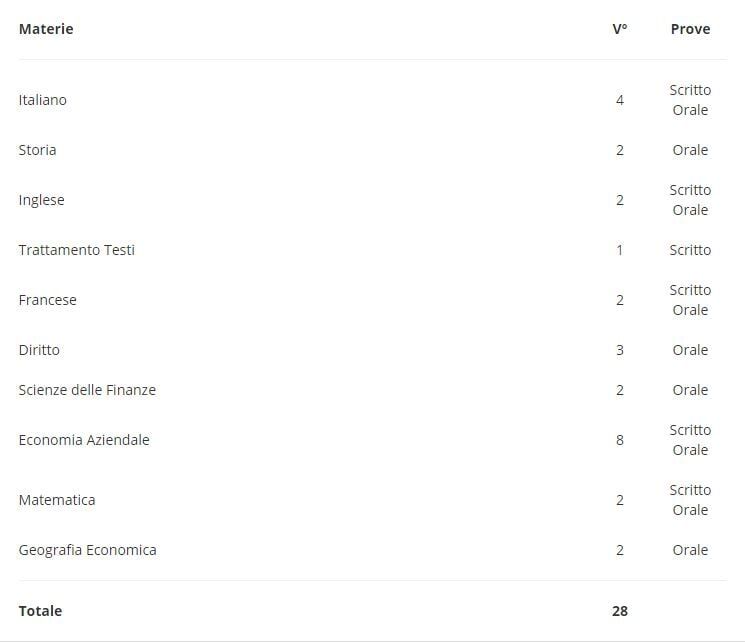The height and width of the screenshot is (642, 745).
Task: Select the Storia subject name
Action: click(38, 150)
